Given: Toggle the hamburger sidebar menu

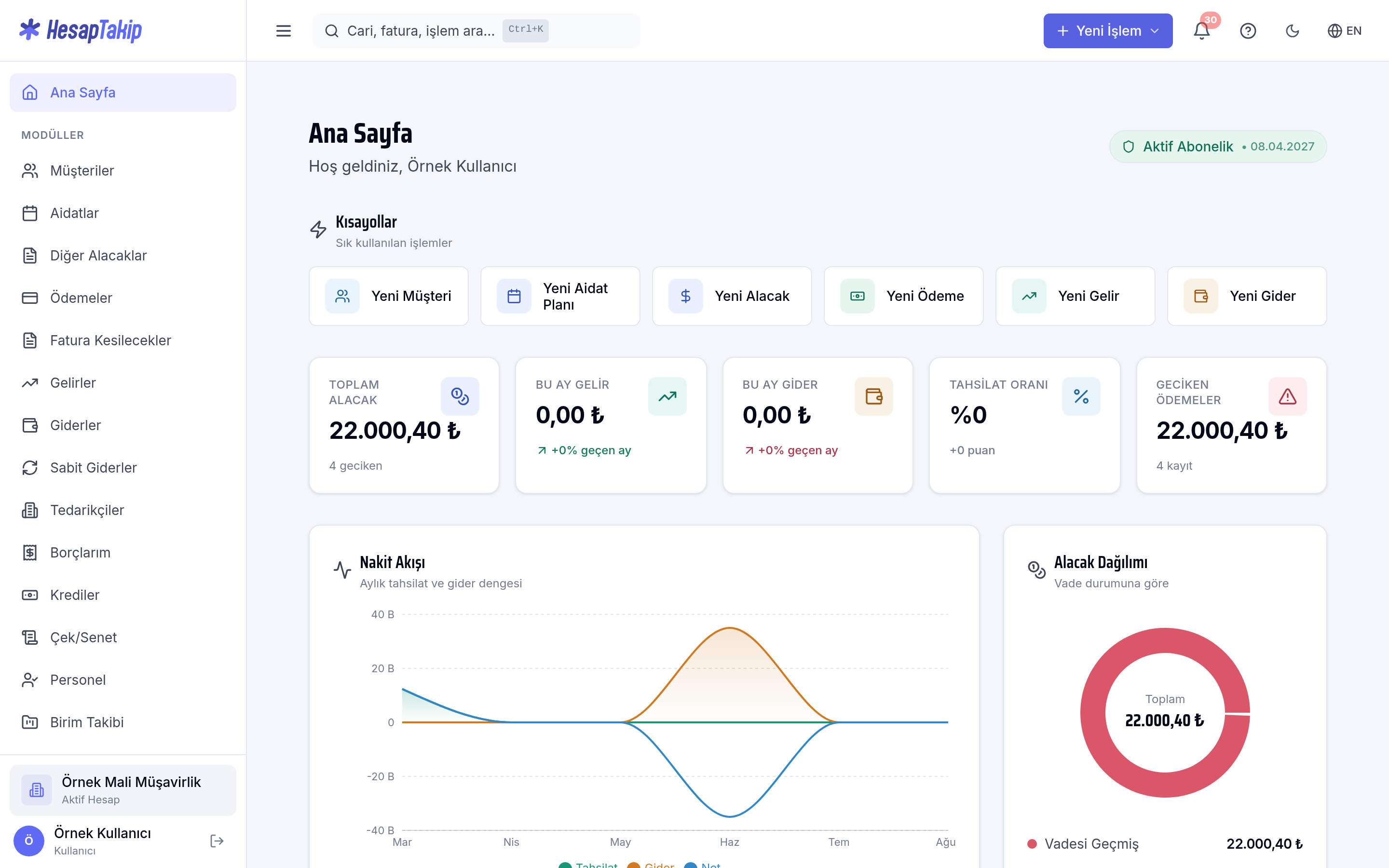Looking at the screenshot, I should [284, 31].
